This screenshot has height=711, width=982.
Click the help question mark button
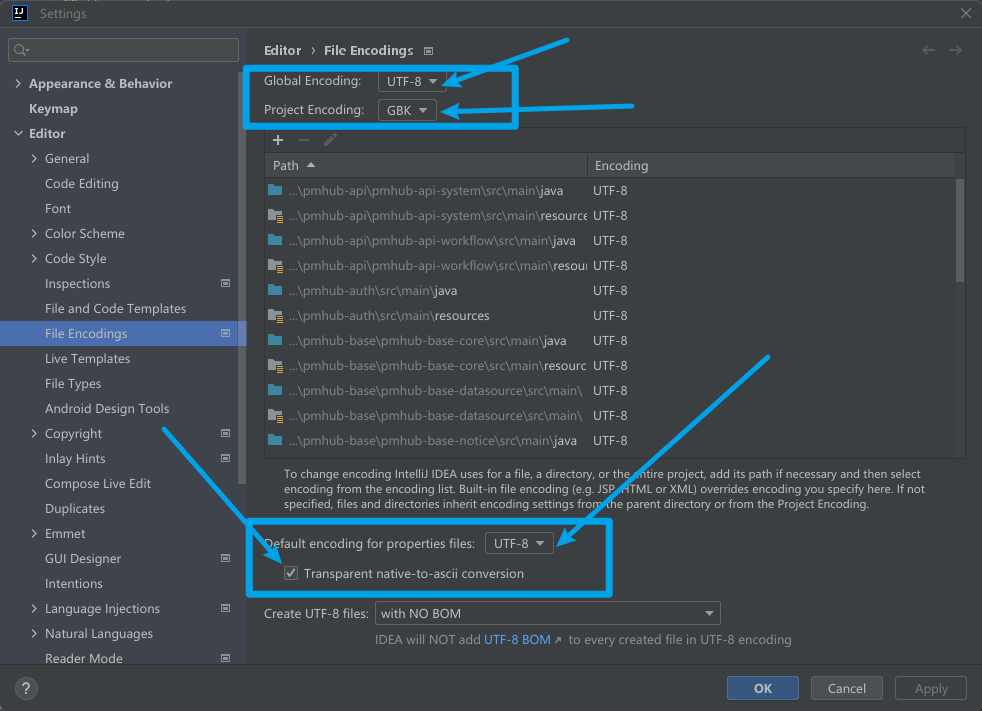click(26, 688)
